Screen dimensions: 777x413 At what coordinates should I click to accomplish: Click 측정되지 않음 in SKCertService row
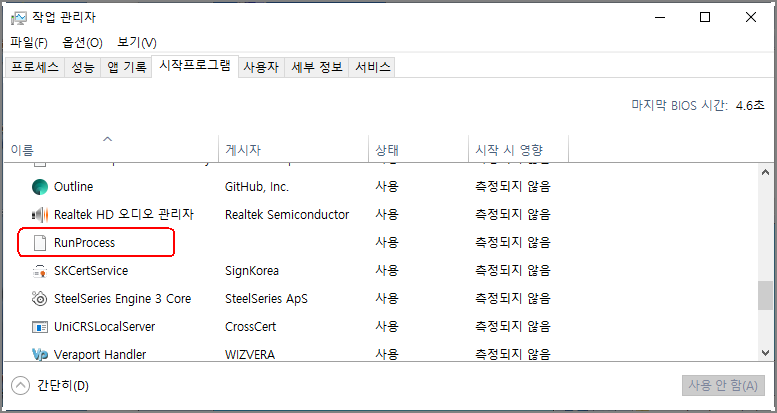point(513,271)
